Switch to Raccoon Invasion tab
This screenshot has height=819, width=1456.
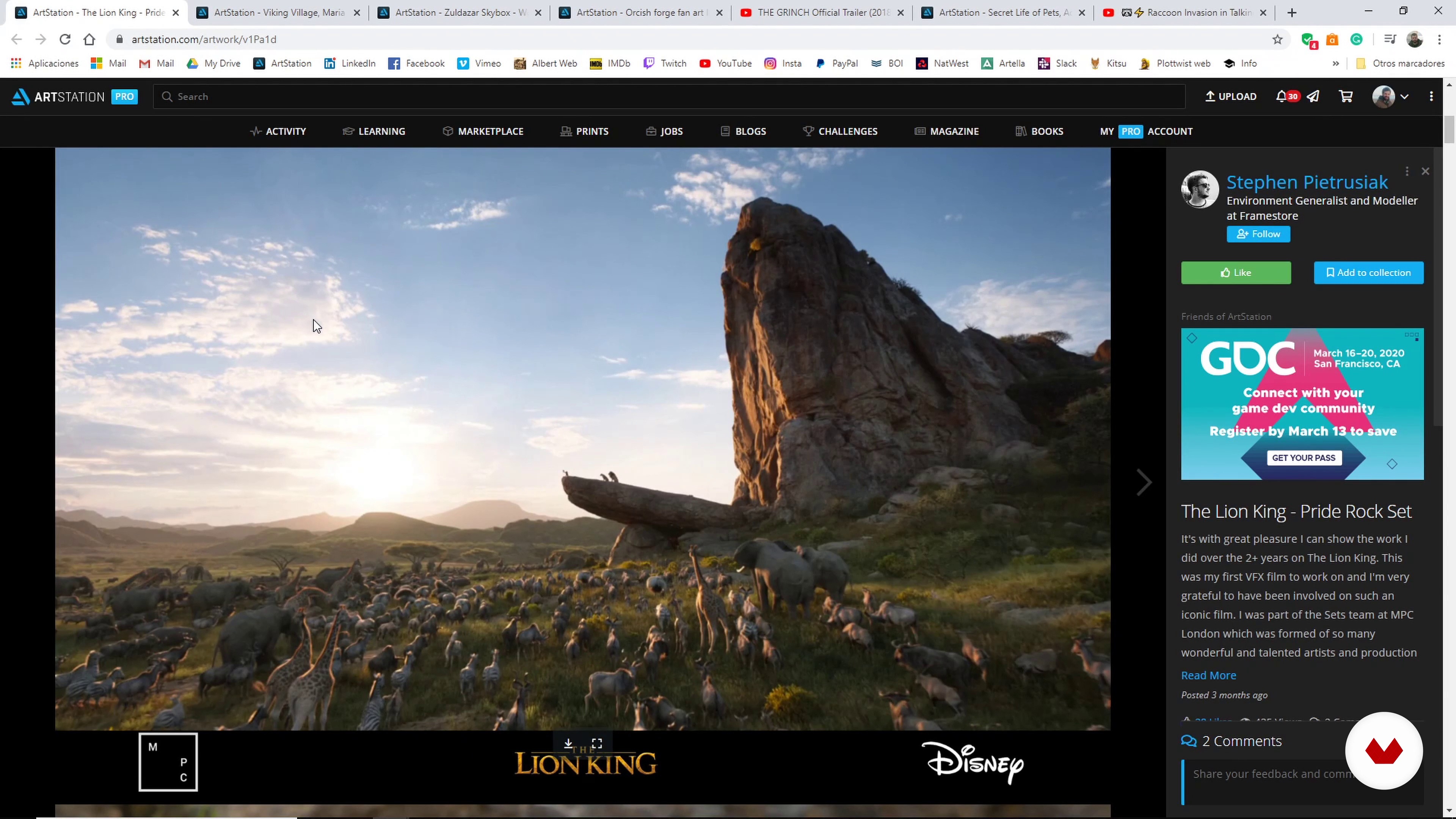coord(1185,13)
